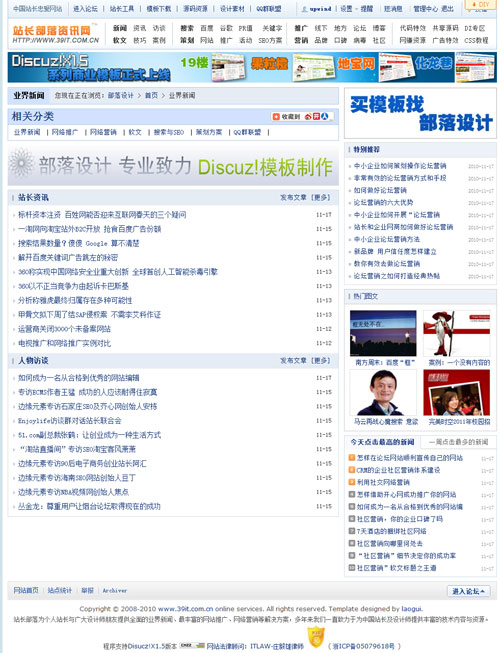
Task: Select 搜索与SEO category link
Action: [169, 132]
